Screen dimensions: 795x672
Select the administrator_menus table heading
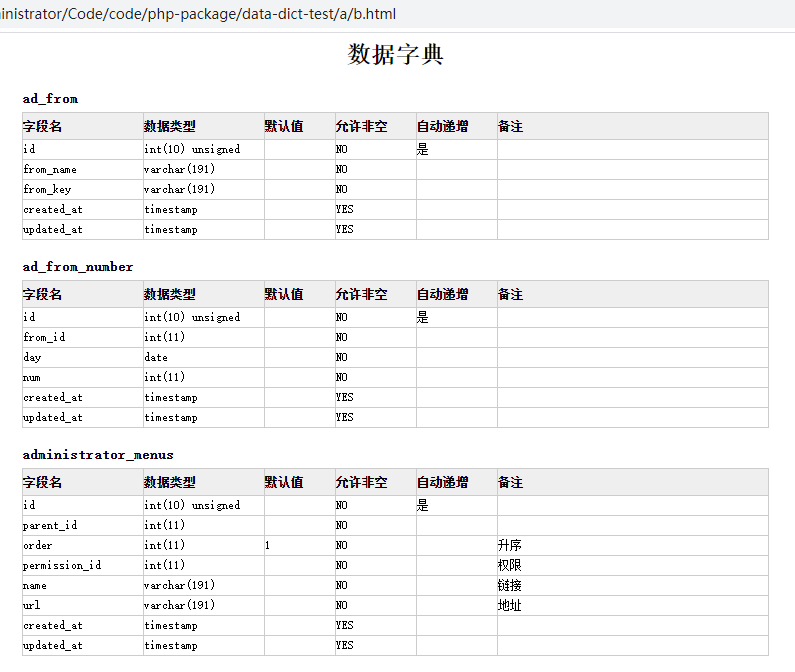click(x=98, y=455)
